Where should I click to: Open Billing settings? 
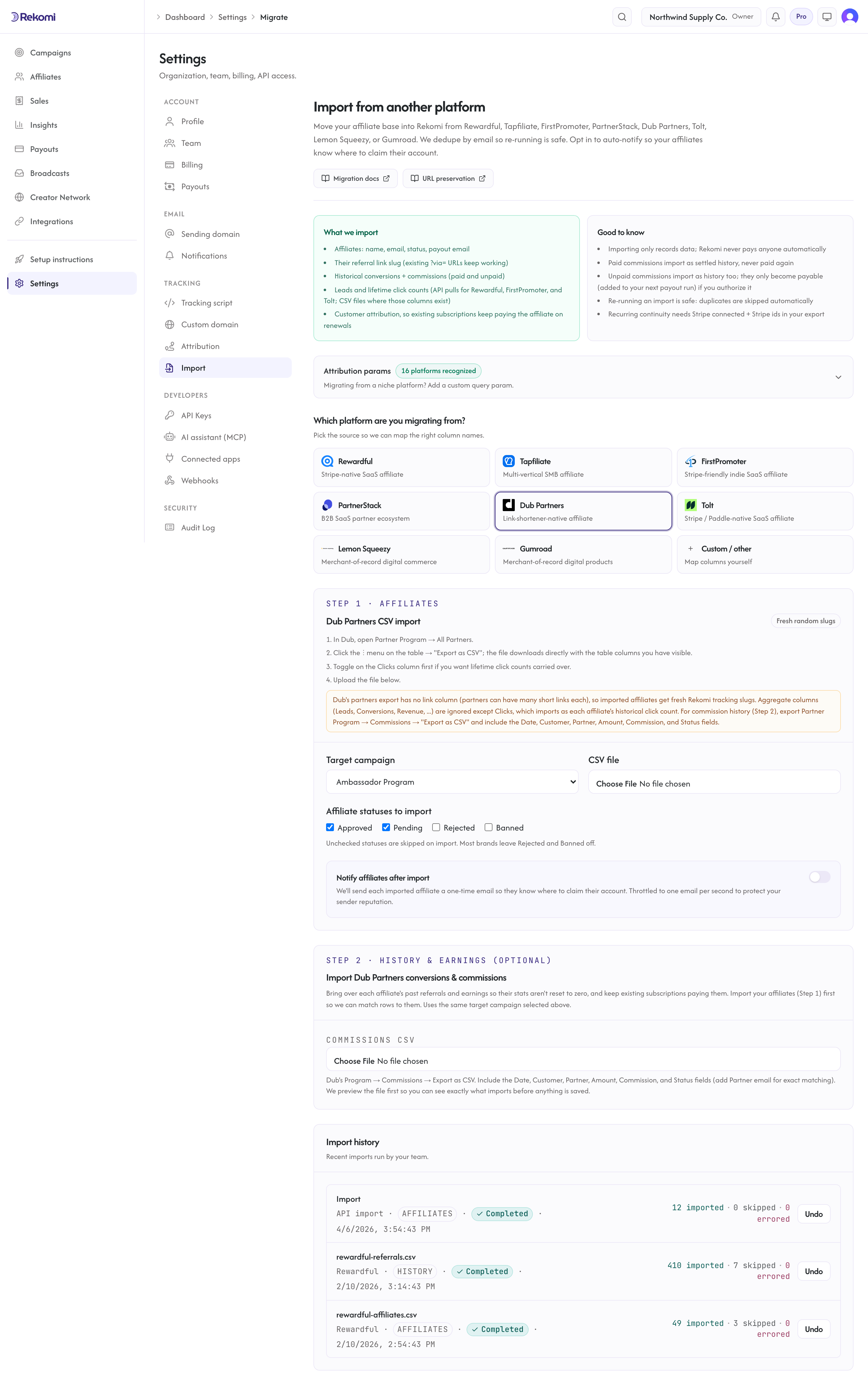(x=225, y=165)
